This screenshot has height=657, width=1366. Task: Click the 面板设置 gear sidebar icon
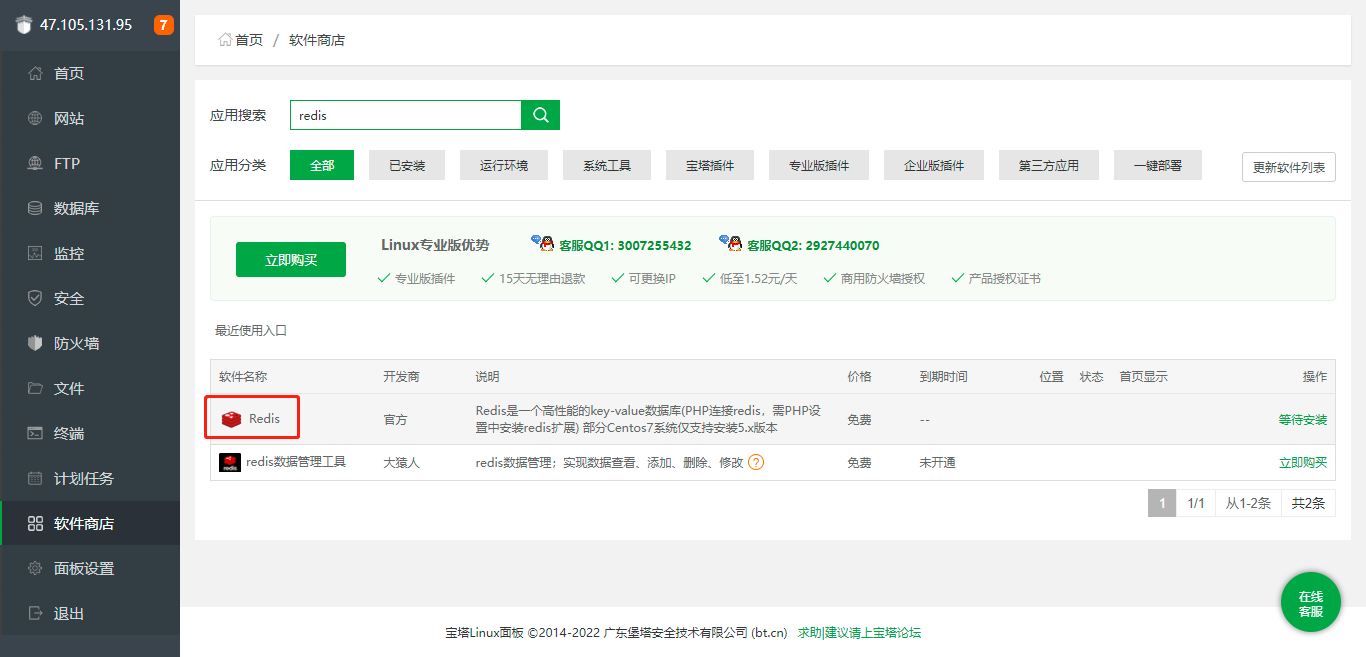pyautogui.click(x=35, y=568)
